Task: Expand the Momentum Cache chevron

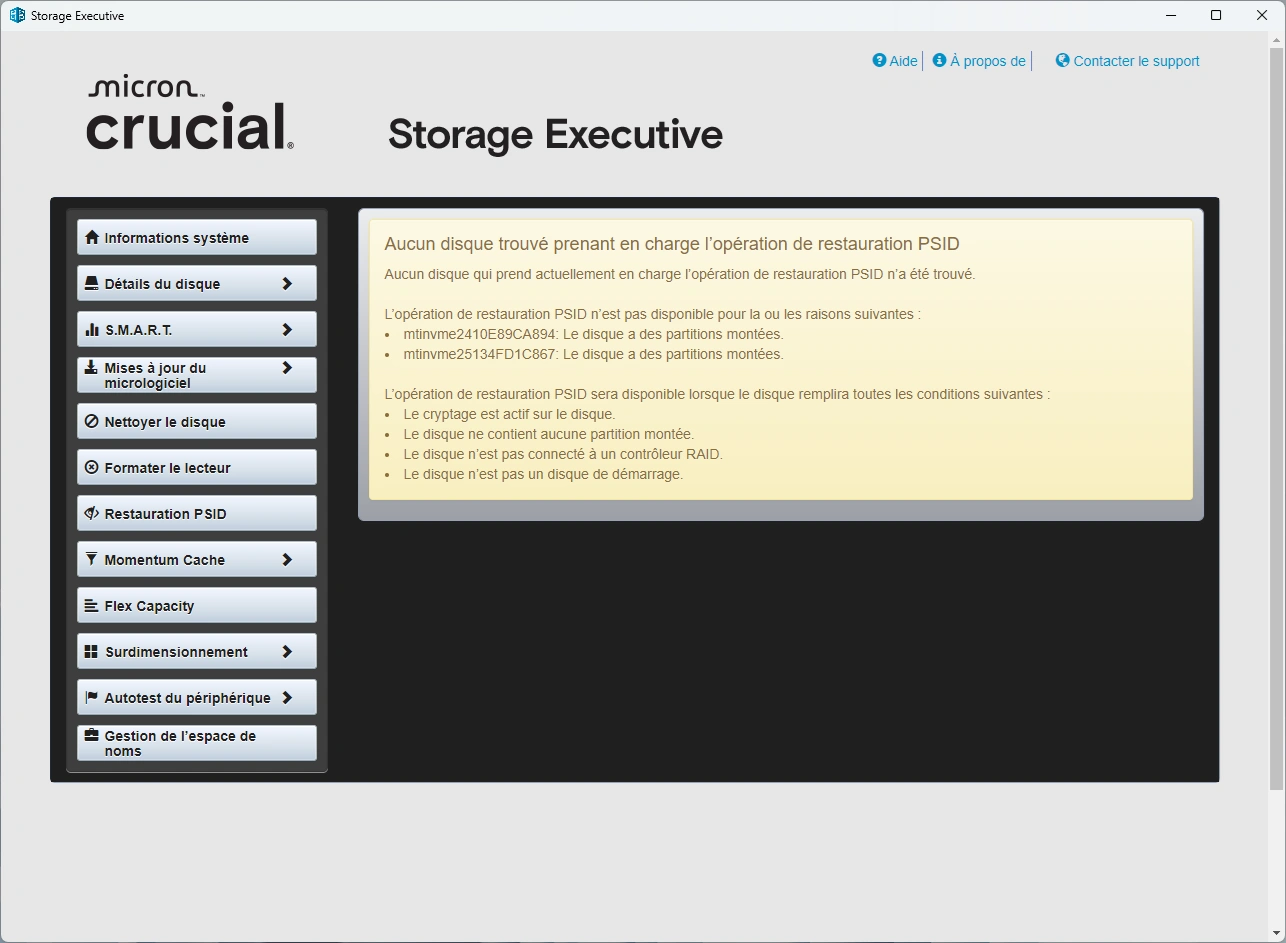Action: (287, 559)
